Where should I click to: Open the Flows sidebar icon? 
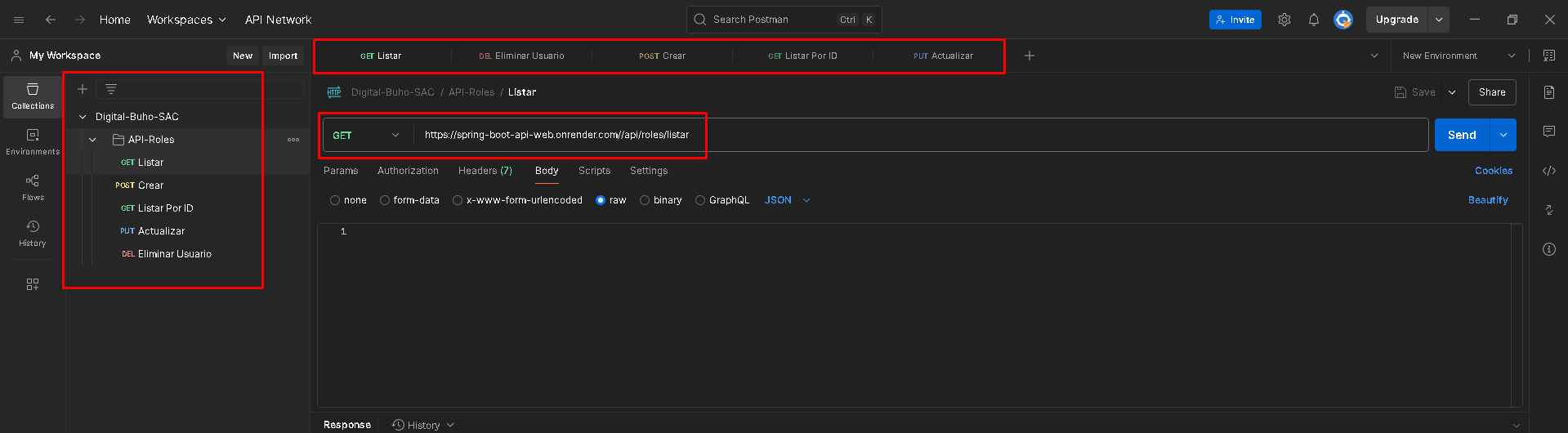click(x=33, y=187)
